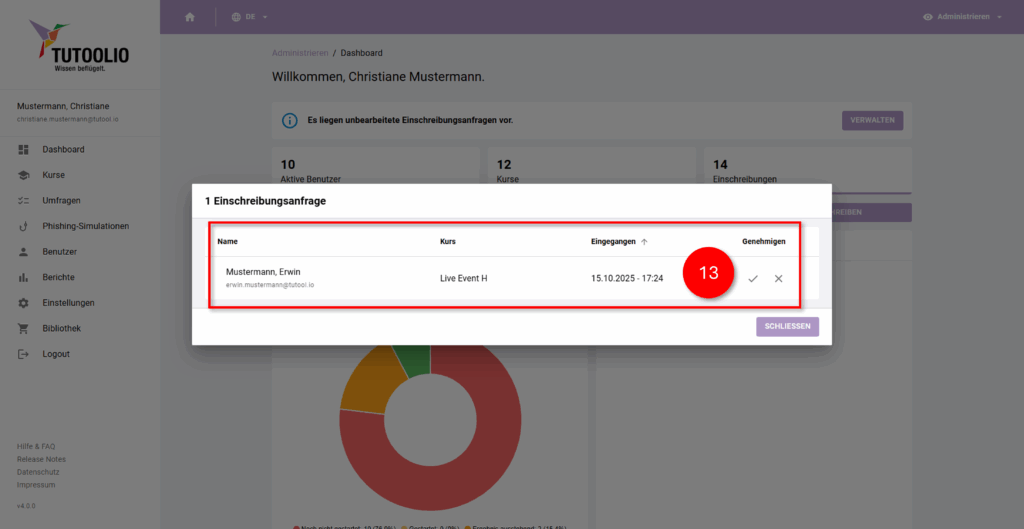Open Phishing-Simulationen in sidebar

click(85, 226)
